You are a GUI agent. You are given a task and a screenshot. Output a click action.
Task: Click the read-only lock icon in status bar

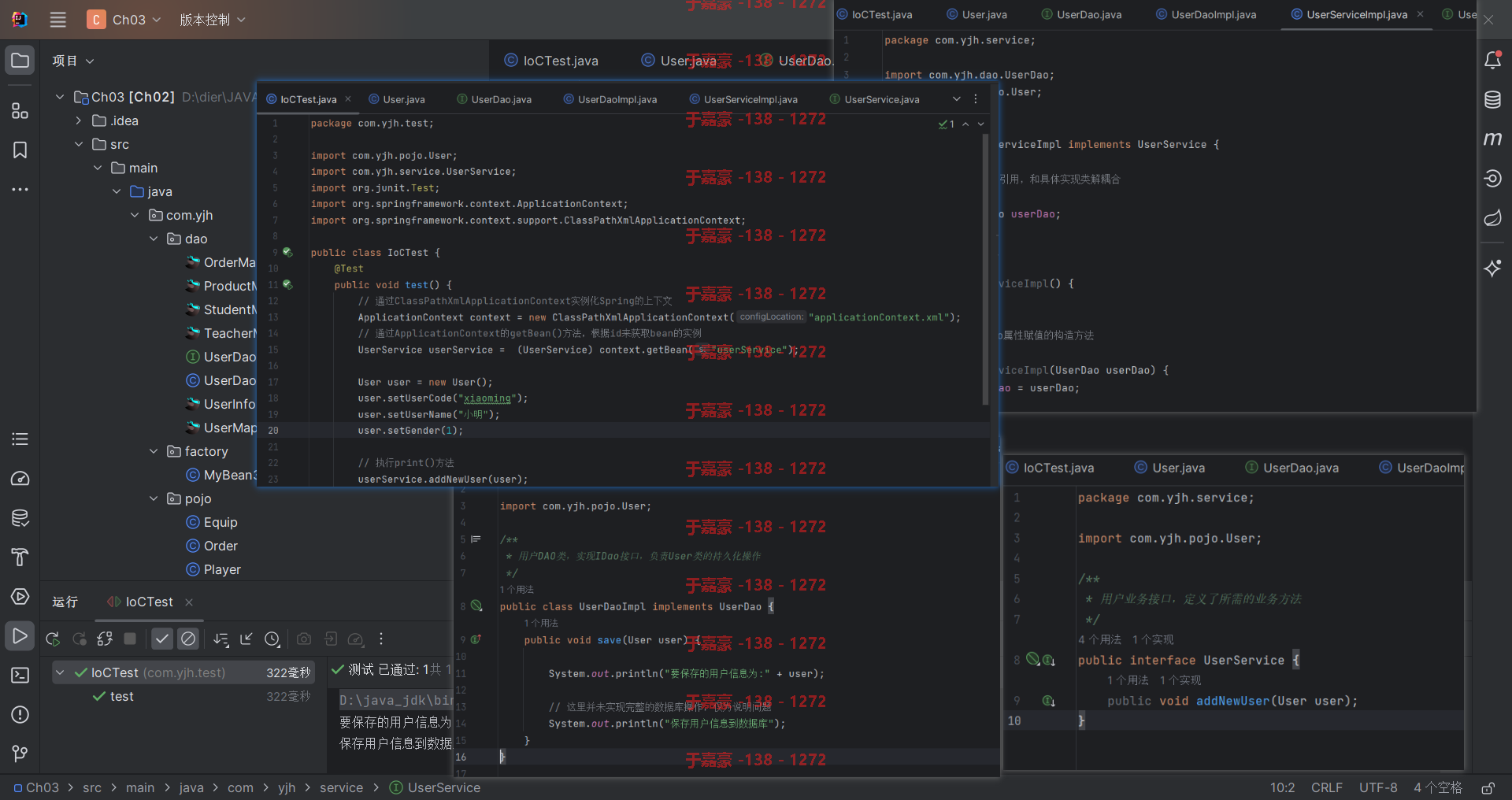(1488, 787)
